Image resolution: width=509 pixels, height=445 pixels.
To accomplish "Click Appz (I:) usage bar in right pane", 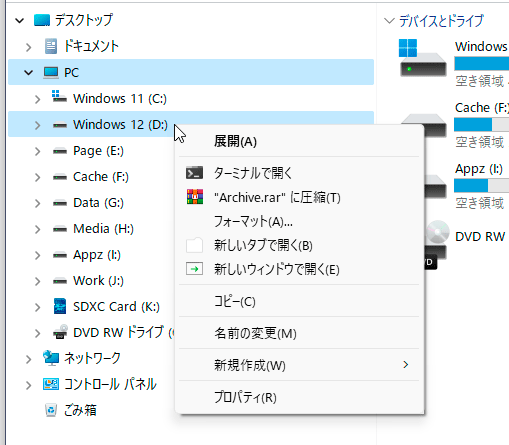I will 481,185.
